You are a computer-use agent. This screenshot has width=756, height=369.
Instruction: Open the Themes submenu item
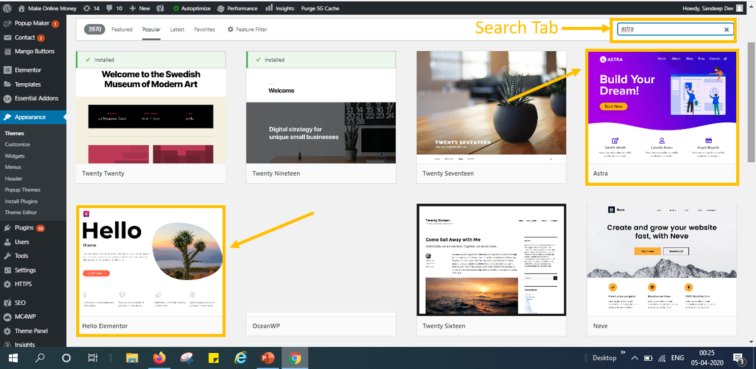click(x=14, y=134)
